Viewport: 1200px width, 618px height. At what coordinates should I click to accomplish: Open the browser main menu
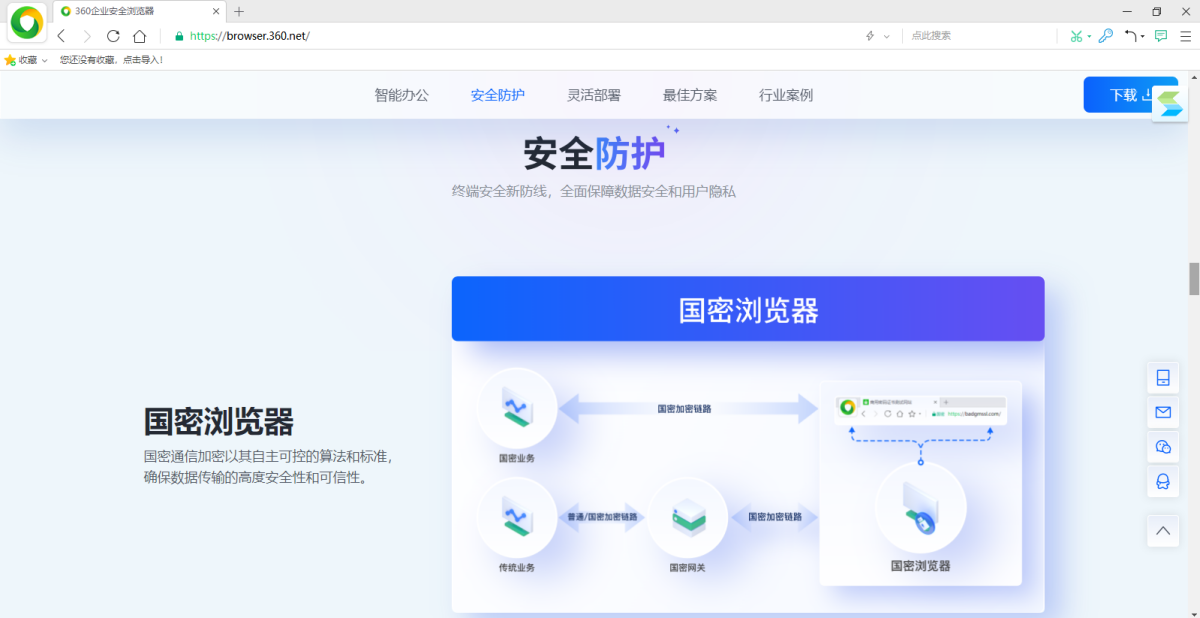point(1185,35)
